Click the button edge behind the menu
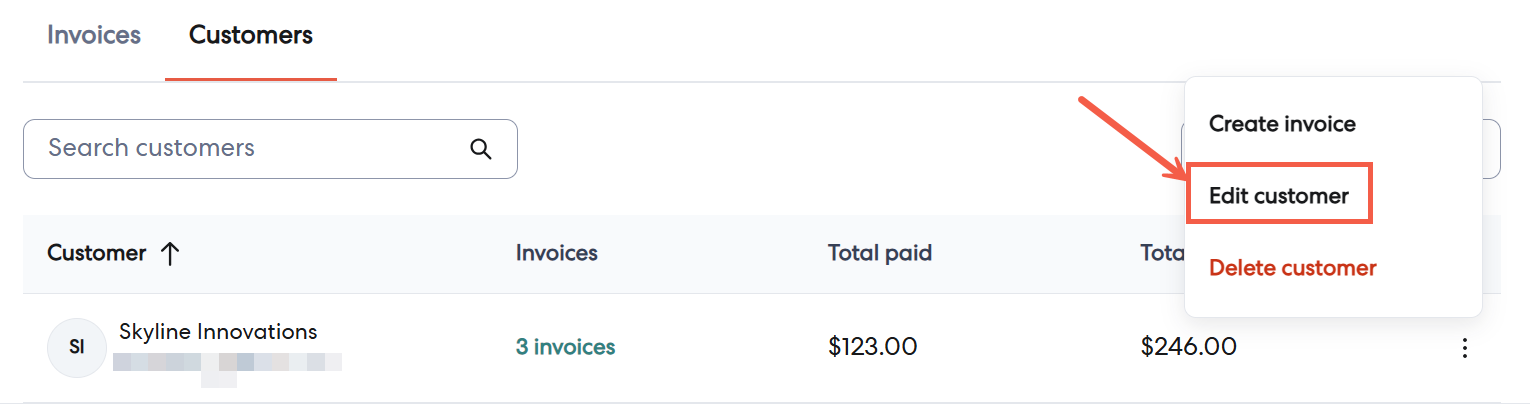The width and height of the screenshot is (1530, 411). coord(1491,149)
